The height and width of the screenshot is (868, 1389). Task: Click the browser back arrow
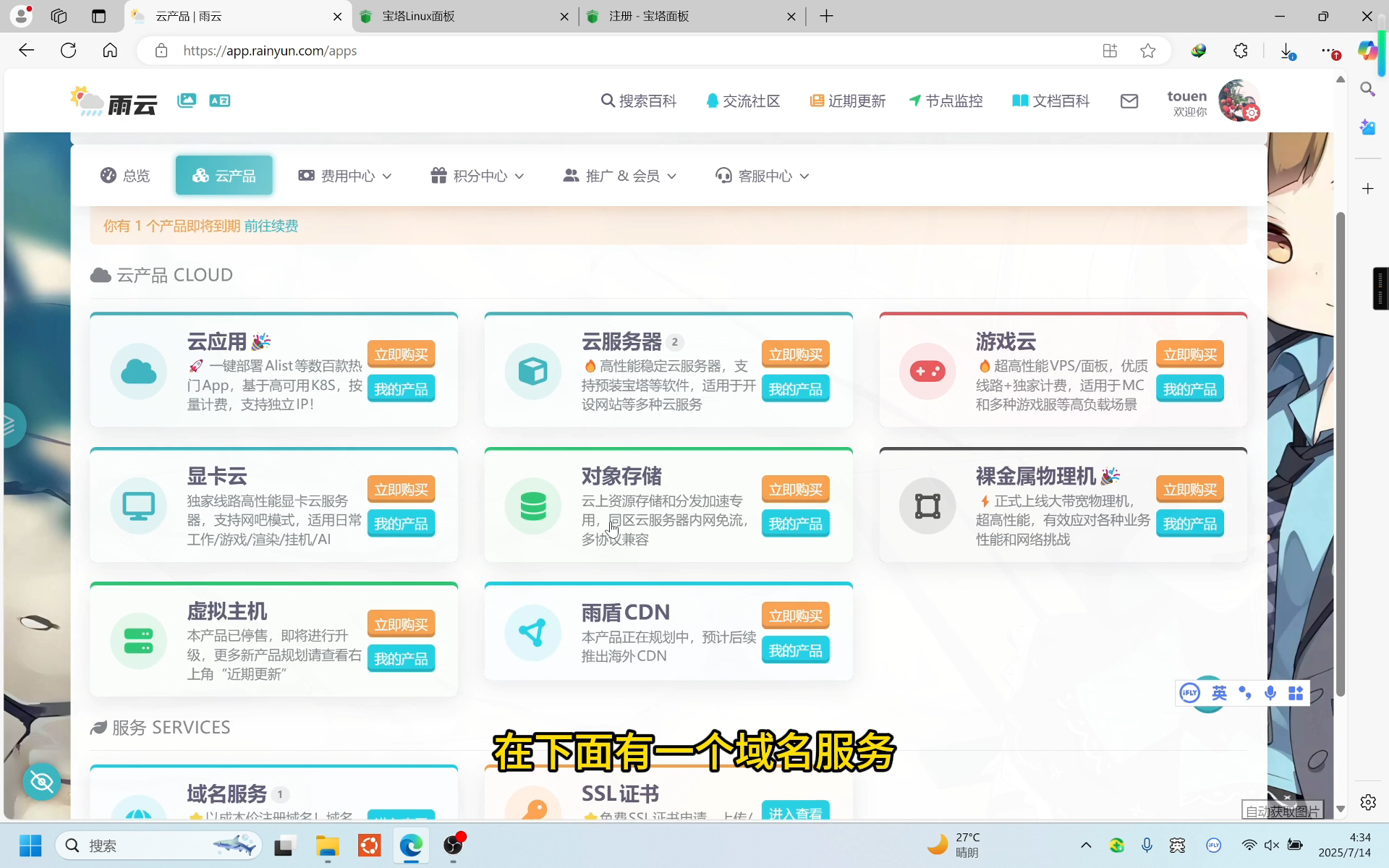pos(27,51)
